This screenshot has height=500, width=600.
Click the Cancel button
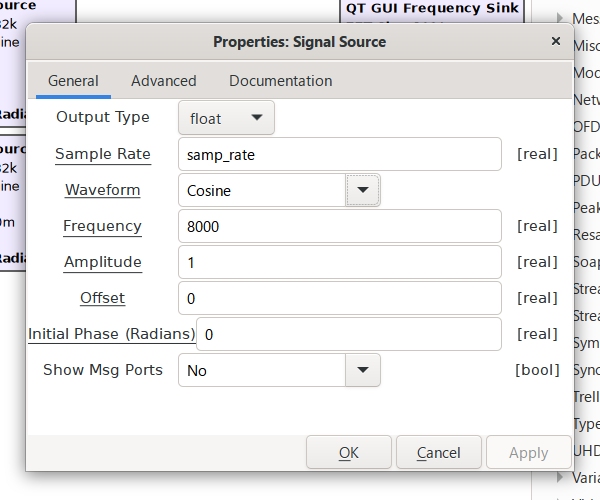tap(438, 453)
